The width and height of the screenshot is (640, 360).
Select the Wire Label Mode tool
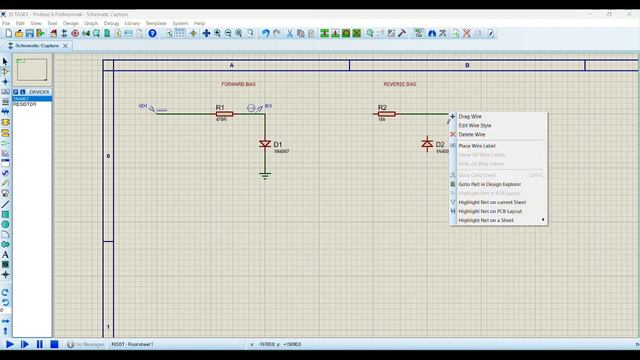coord(5,92)
